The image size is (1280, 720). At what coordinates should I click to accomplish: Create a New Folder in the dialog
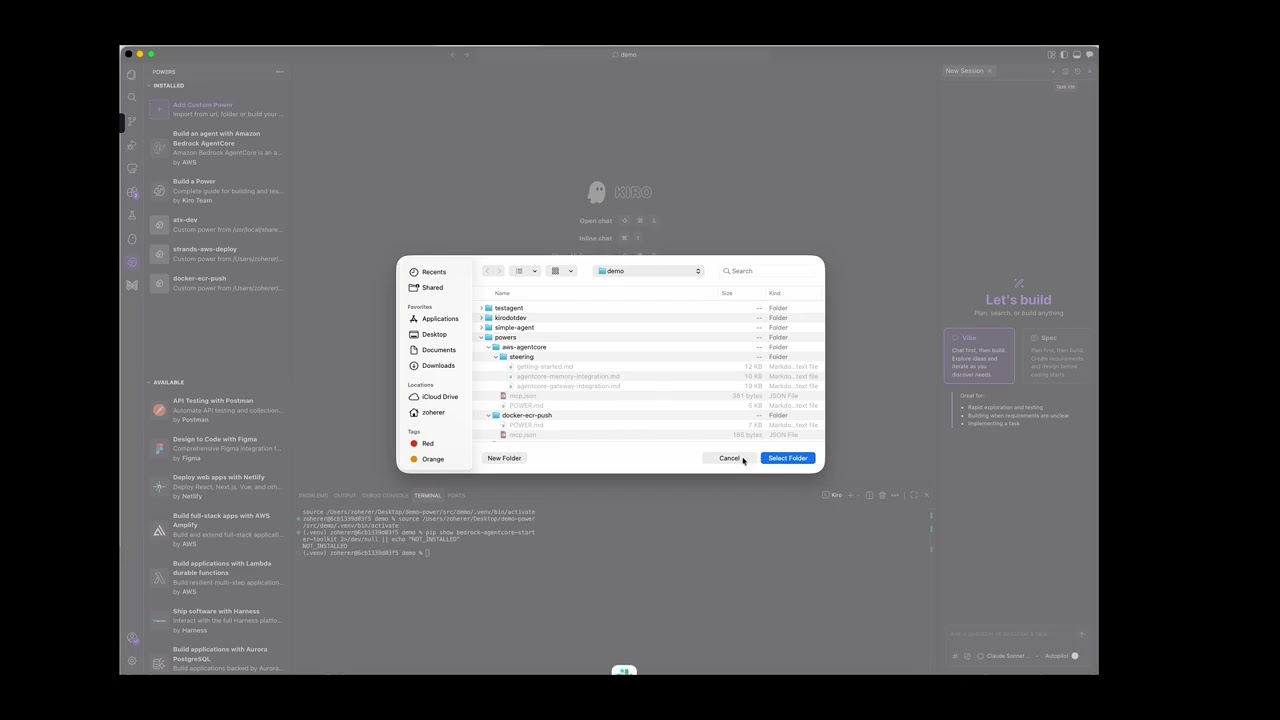click(504, 458)
